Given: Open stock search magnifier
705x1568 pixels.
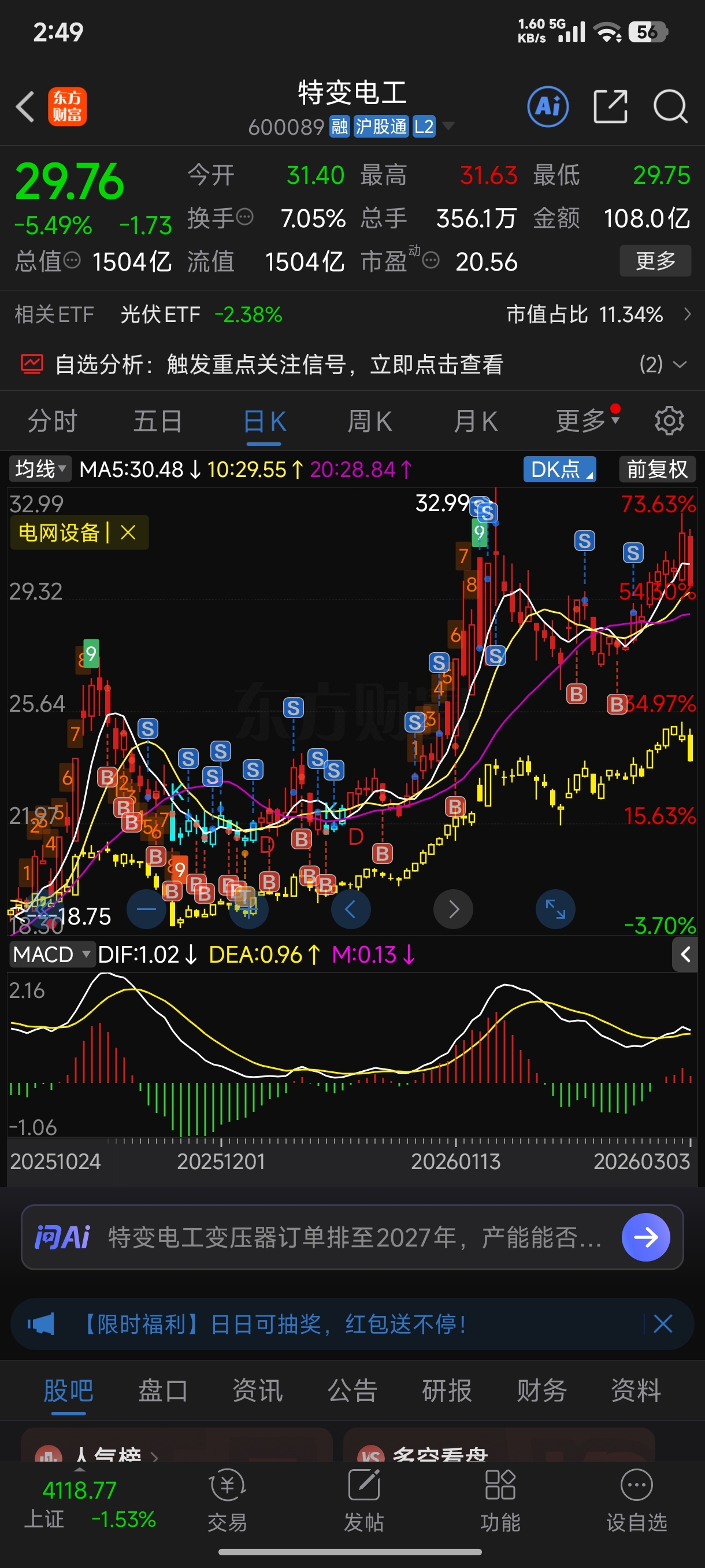Looking at the screenshot, I should (x=670, y=106).
